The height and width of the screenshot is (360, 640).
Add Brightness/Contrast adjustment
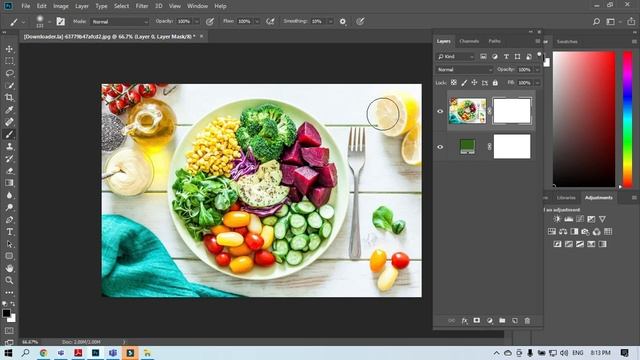(x=557, y=219)
